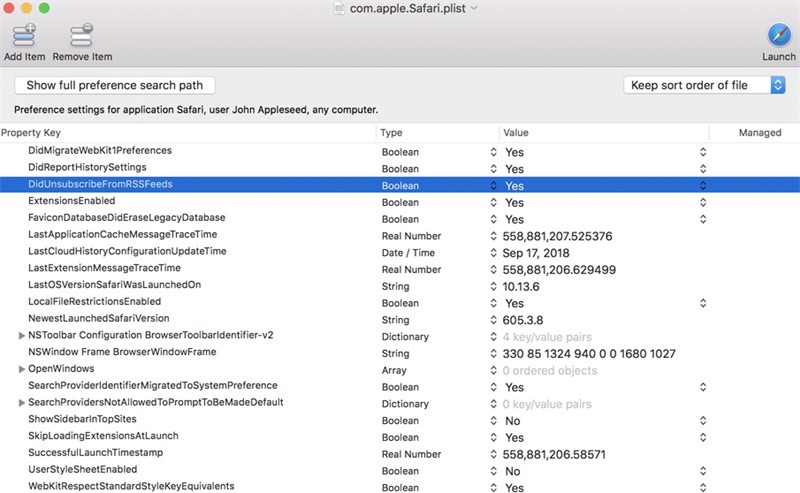Click the 4 key/value pairs value

(x=547, y=337)
